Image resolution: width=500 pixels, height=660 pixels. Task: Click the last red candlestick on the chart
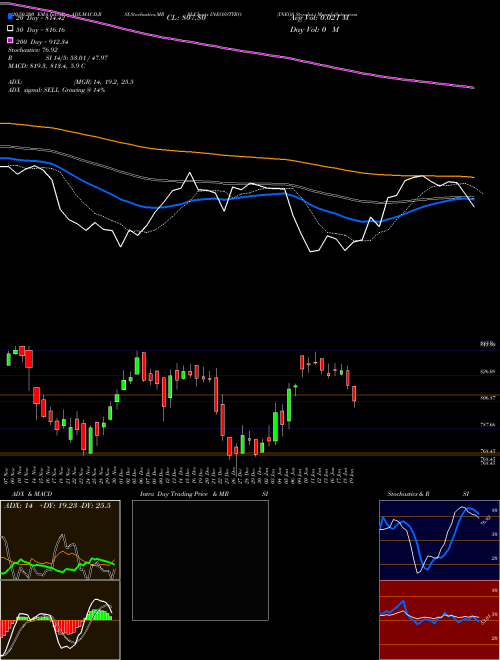pyautogui.click(x=354, y=394)
